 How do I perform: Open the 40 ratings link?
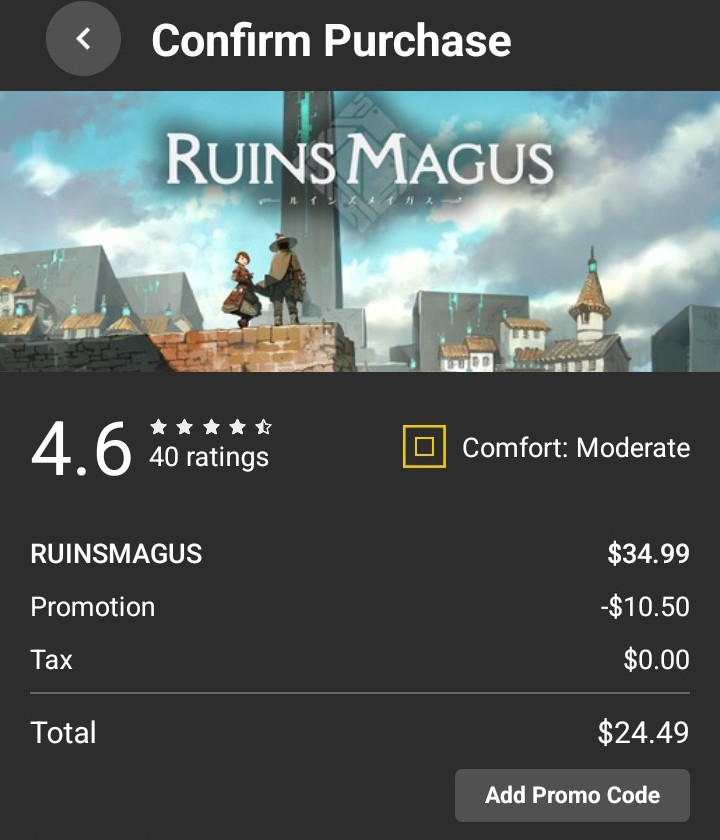209,457
